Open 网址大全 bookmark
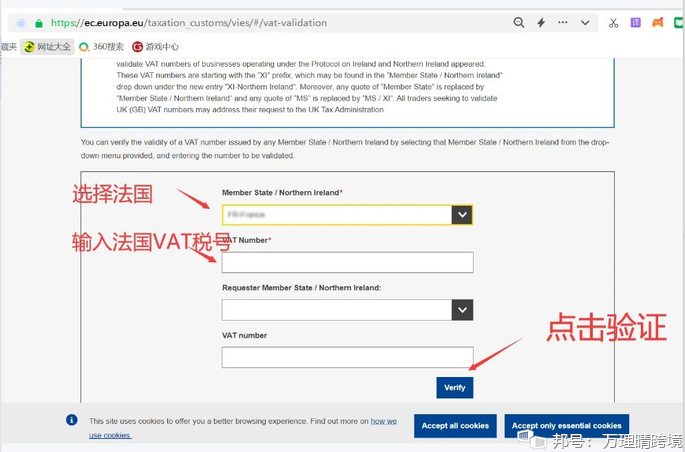Screen dimensions: 685x452 point(47,47)
